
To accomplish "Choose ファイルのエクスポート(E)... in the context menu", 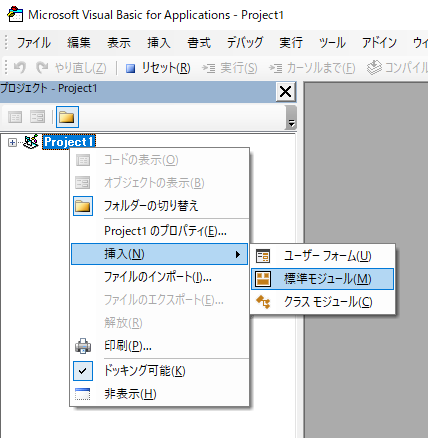I will point(159,300).
